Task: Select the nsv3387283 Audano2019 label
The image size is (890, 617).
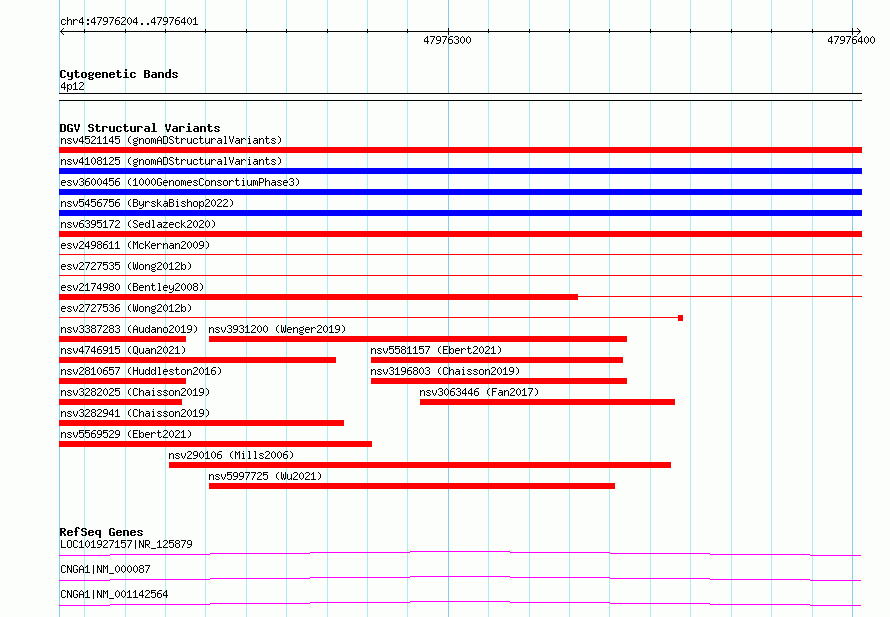Action: 129,329
